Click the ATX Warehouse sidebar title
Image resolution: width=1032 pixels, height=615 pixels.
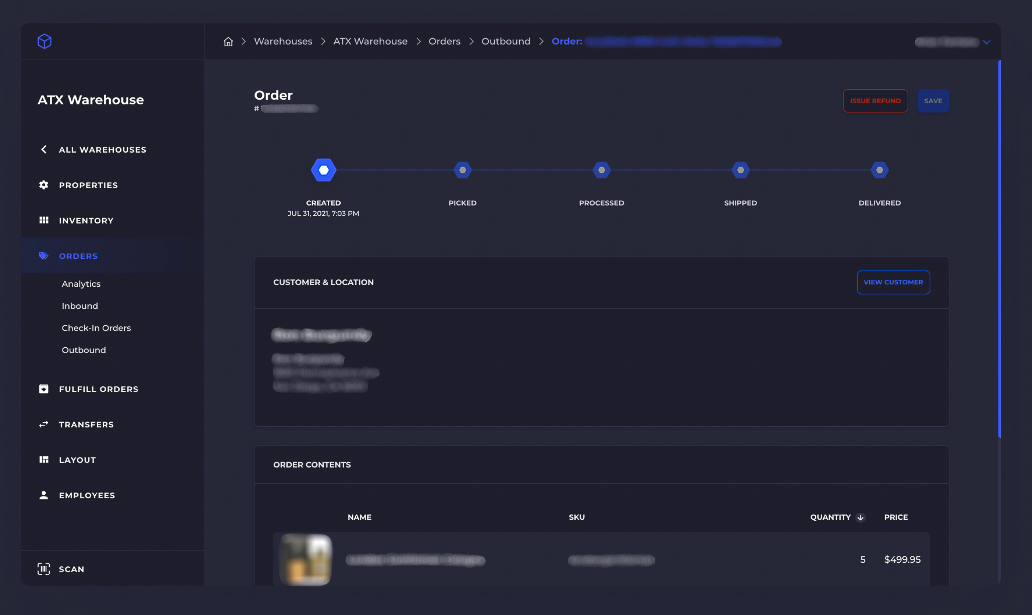coord(91,100)
